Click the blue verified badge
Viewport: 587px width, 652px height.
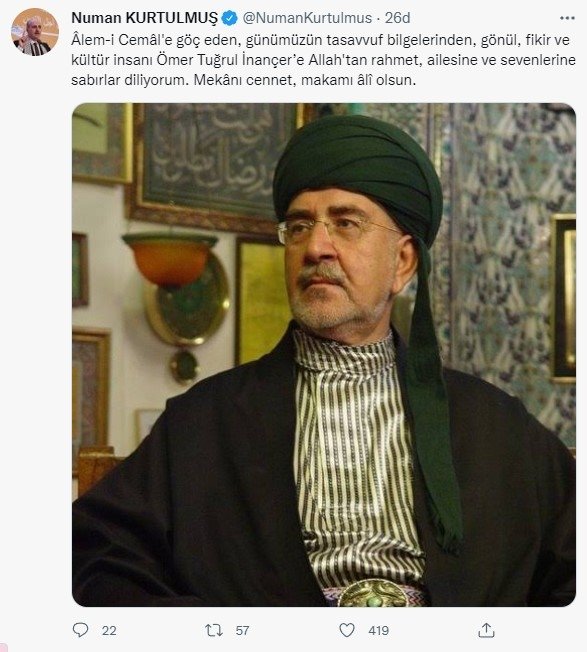click(229, 18)
